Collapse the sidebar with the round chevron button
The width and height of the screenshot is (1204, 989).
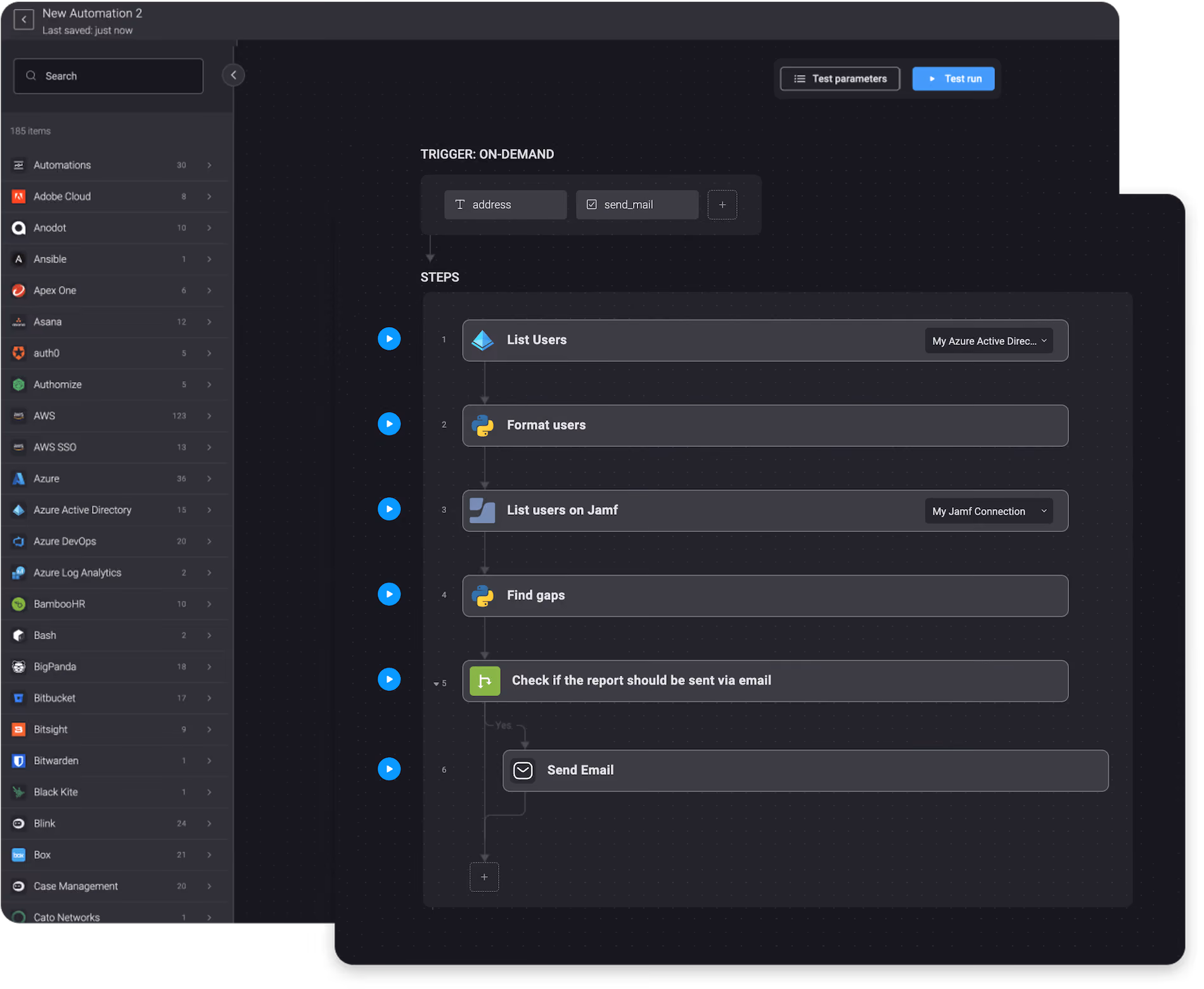(233, 75)
